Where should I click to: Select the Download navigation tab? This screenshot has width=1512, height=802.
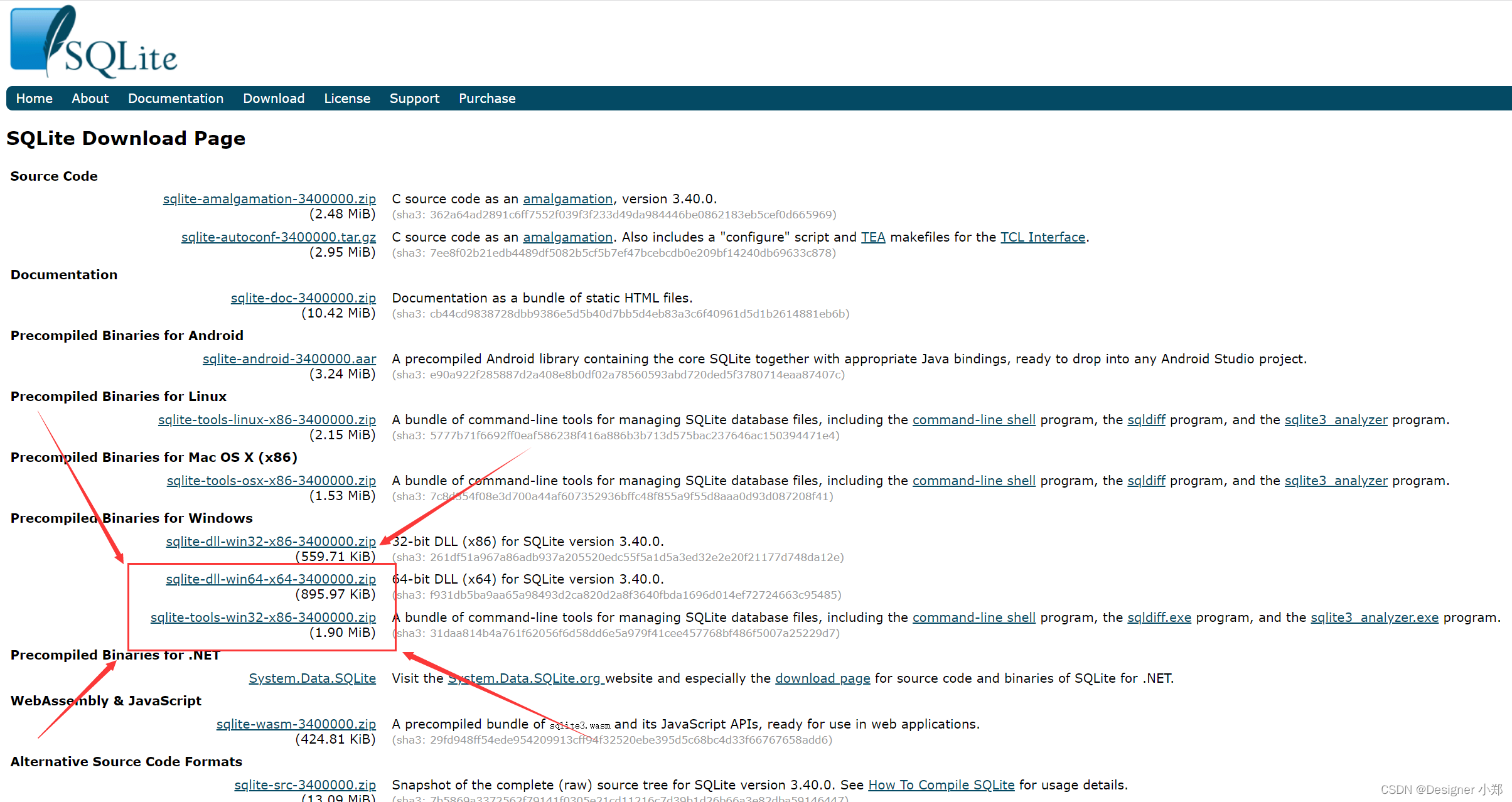click(274, 98)
